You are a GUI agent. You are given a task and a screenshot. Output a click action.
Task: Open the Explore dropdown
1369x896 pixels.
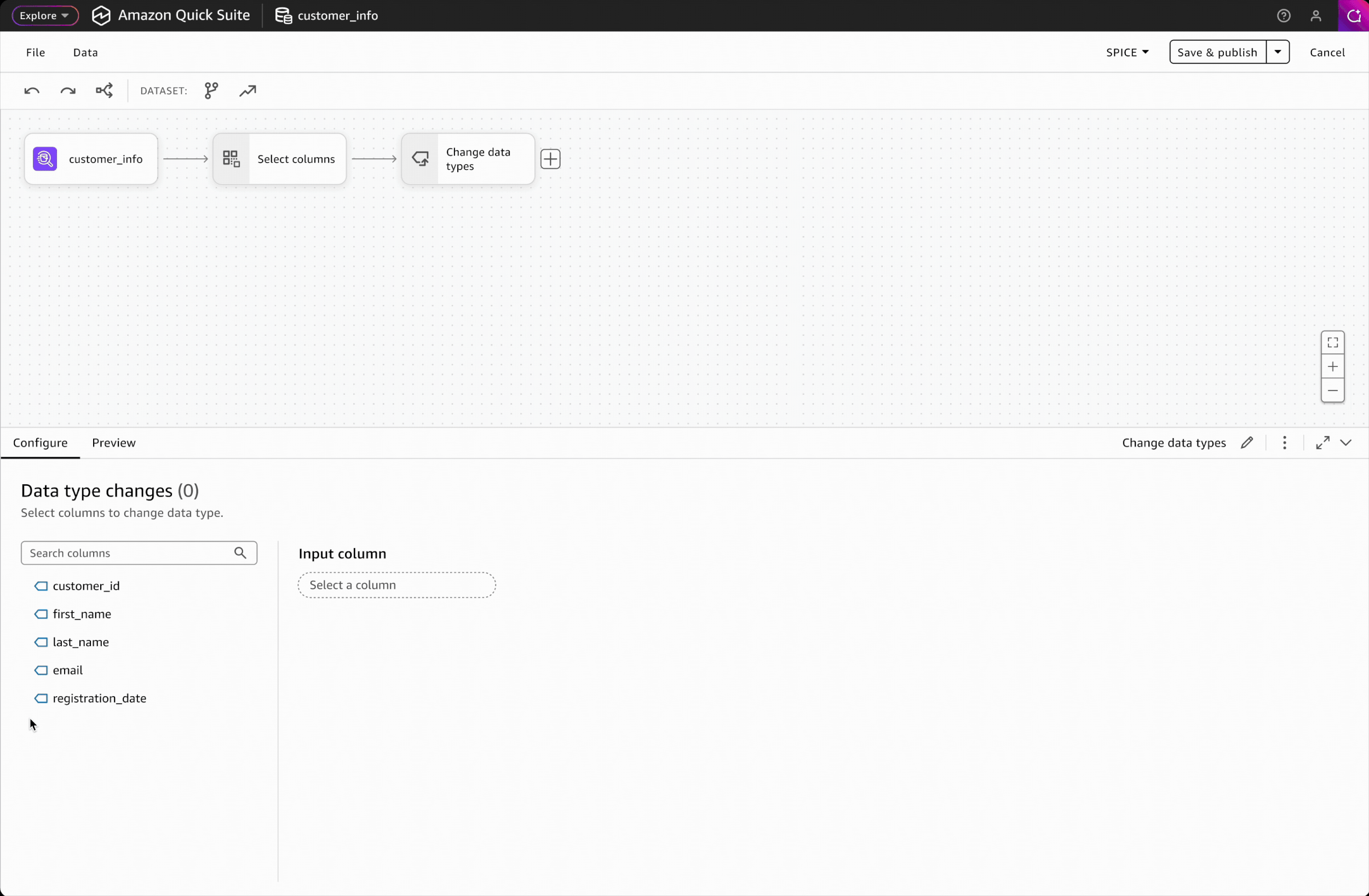pyautogui.click(x=45, y=15)
